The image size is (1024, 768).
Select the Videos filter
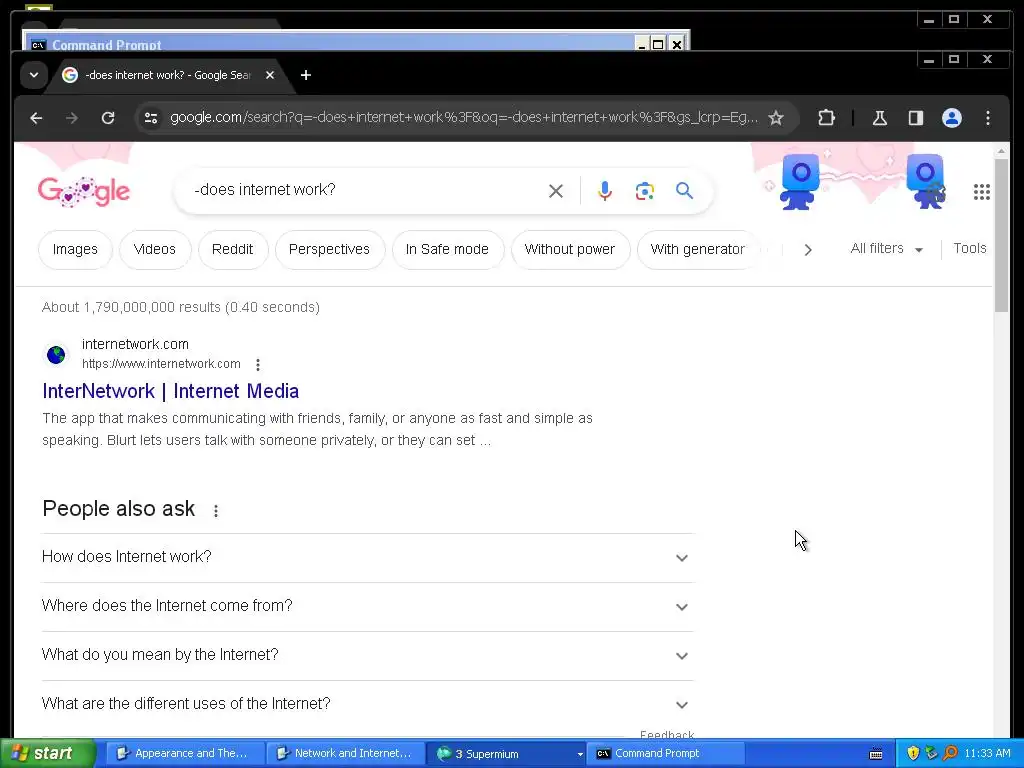click(x=155, y=249)
